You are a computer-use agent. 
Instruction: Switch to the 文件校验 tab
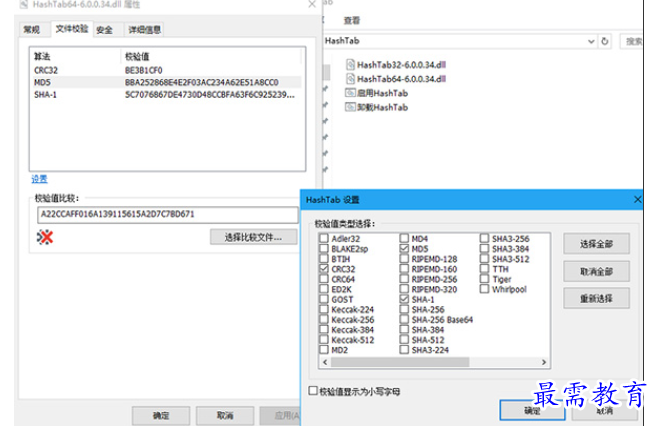[x=72, y=28]
